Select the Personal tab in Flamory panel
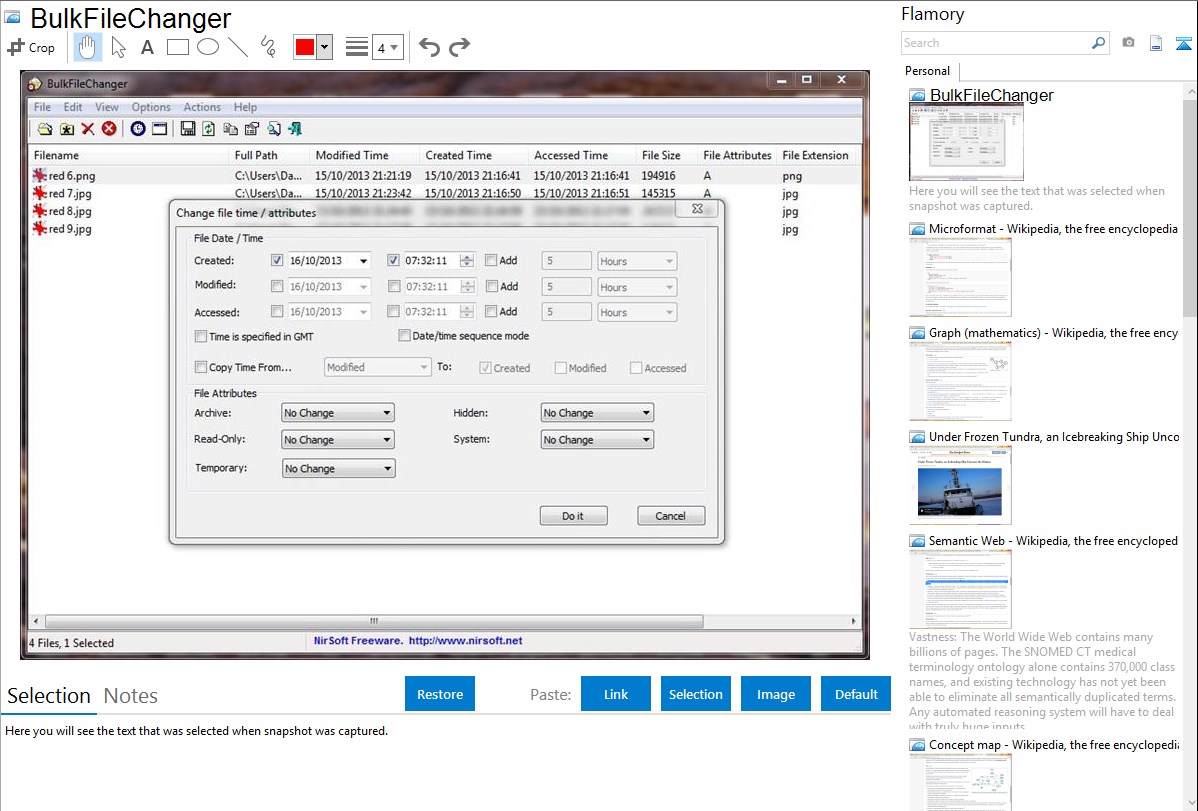 (x=927, y=71)
